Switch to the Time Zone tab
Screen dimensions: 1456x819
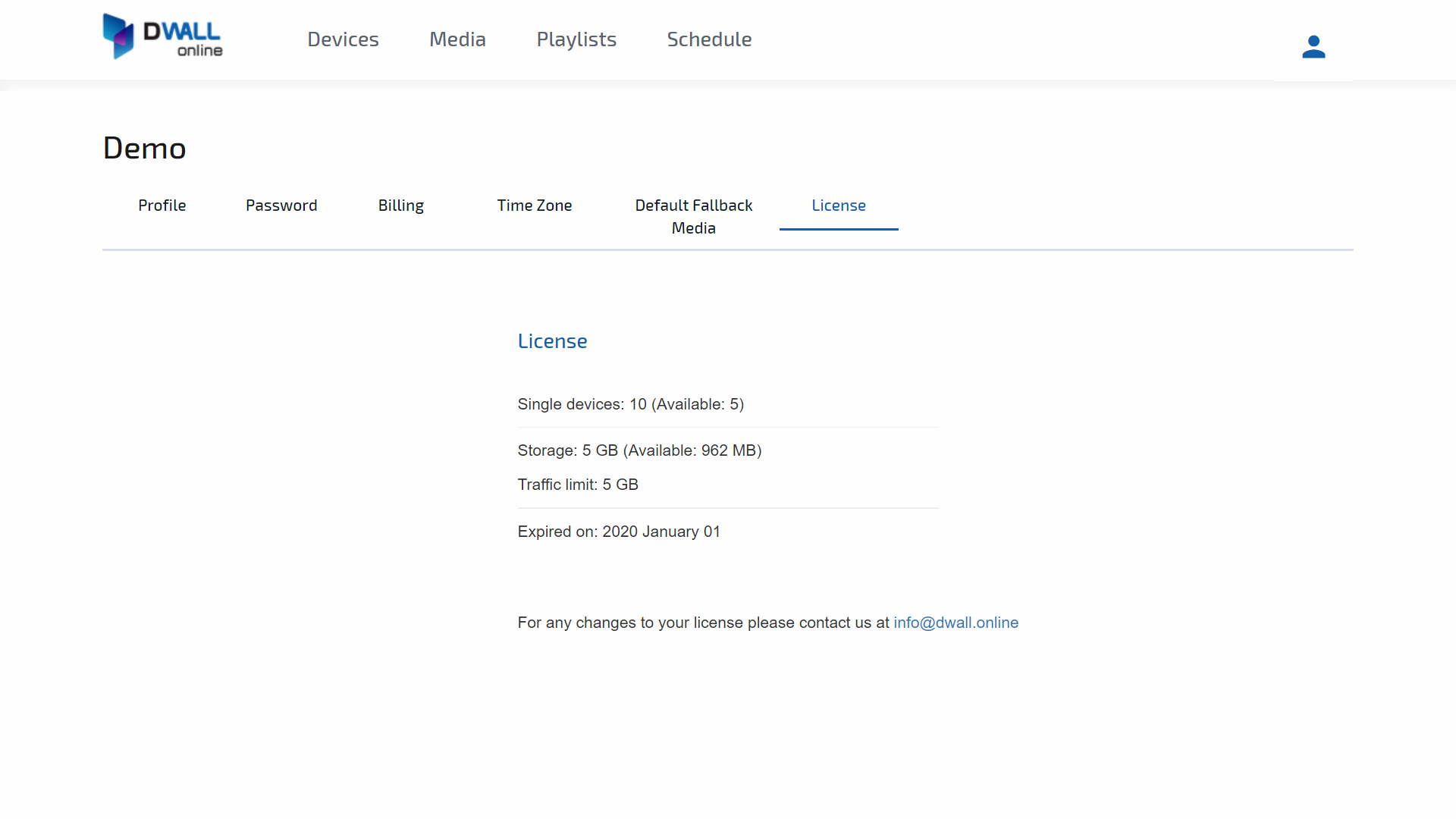534,206
